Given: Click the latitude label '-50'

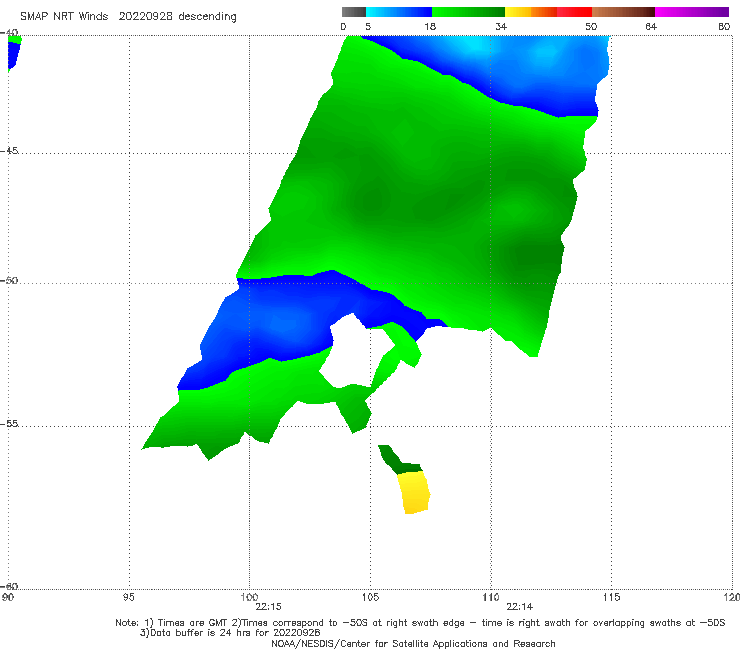Looking at the screenshot, I should click(9, 280).
